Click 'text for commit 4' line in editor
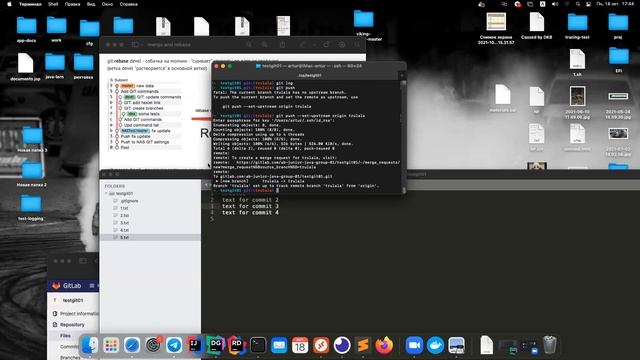The image size is (640, 360). click(250, 212)
